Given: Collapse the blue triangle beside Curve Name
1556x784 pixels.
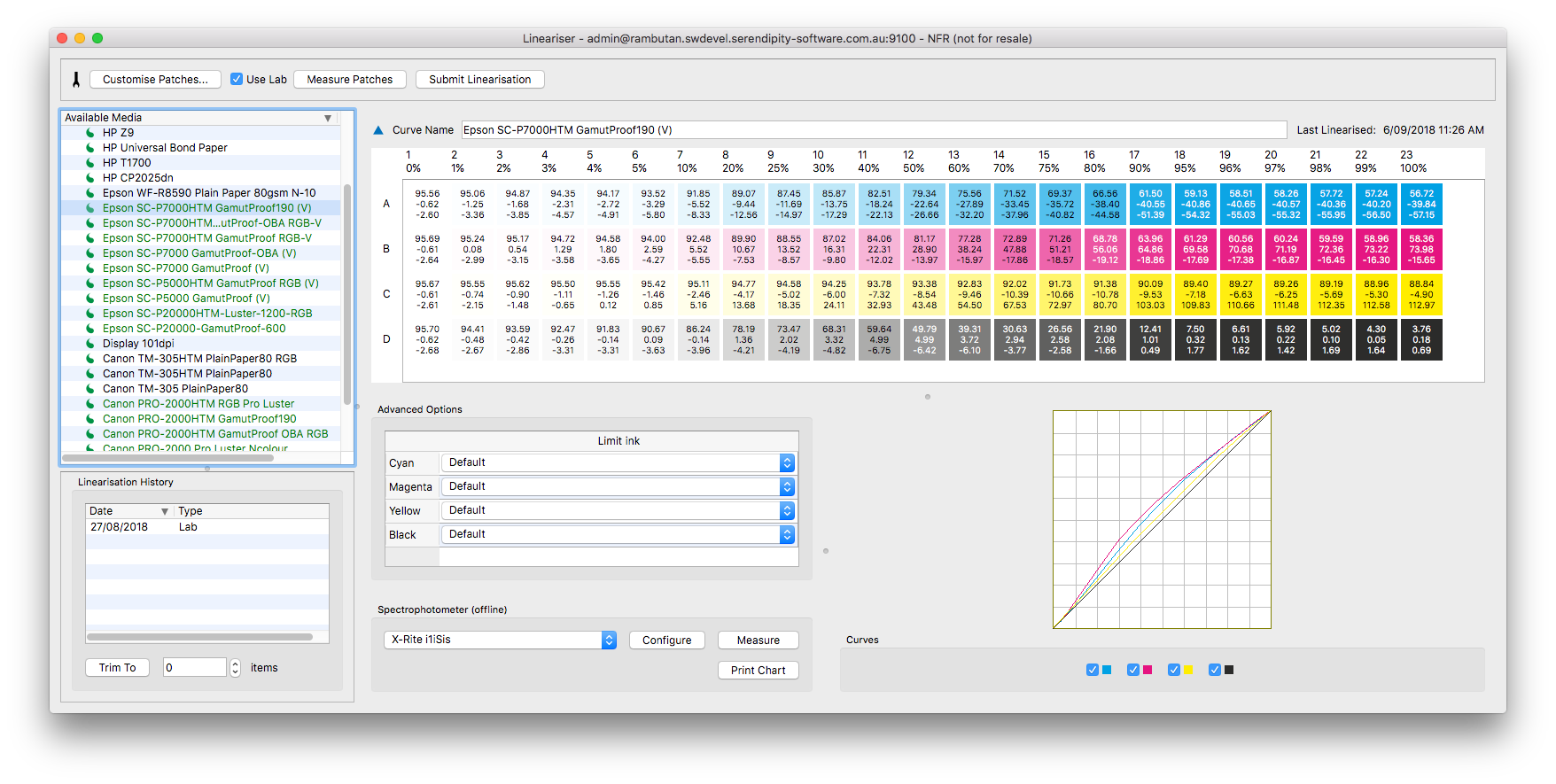Looking at the screenshot, I should point(378,130).
